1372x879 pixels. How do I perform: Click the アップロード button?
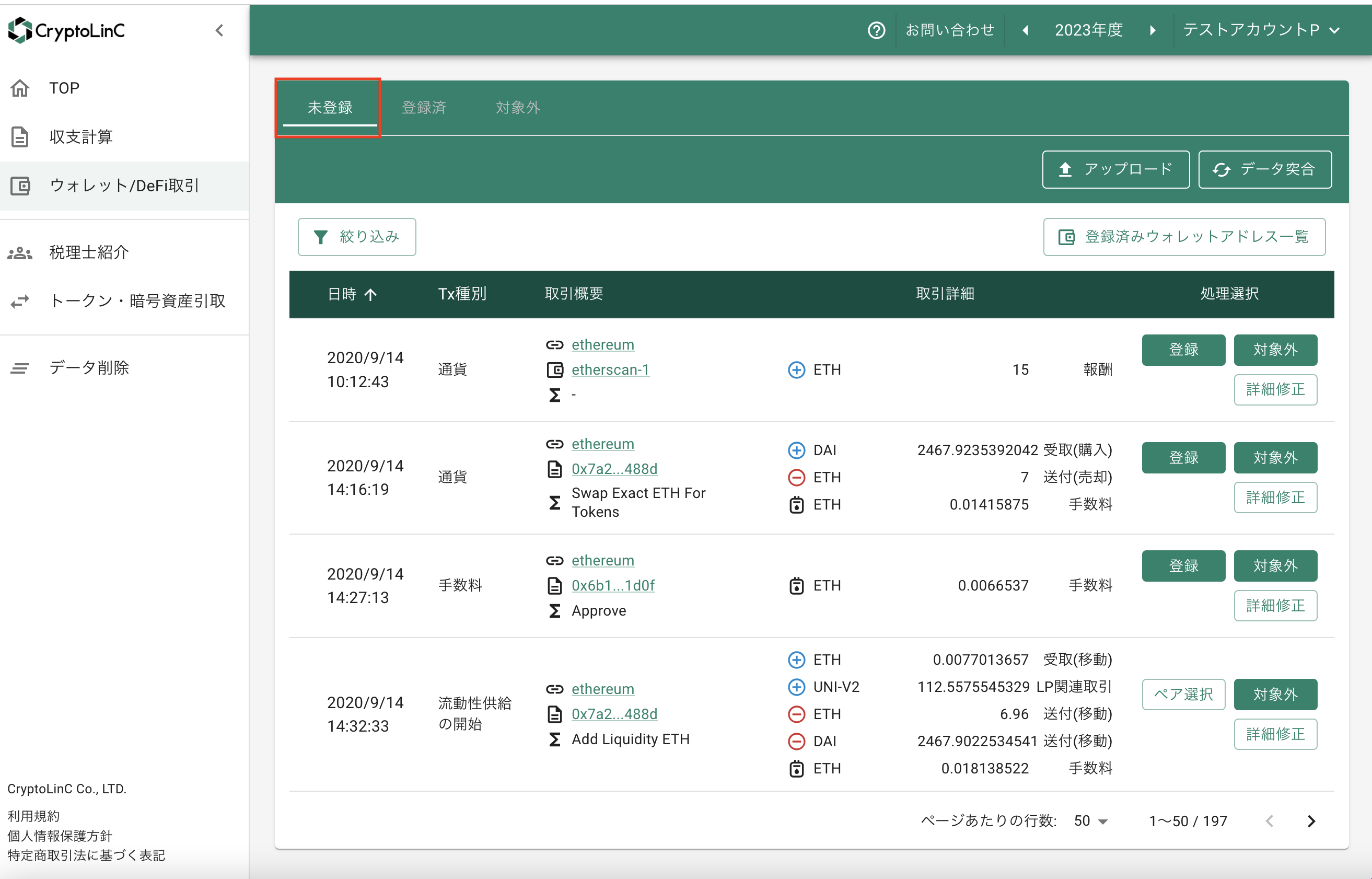[1115, 169]
